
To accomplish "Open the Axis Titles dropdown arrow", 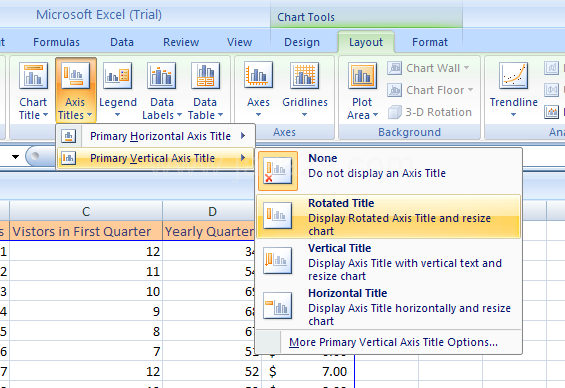I will point(89,115).
